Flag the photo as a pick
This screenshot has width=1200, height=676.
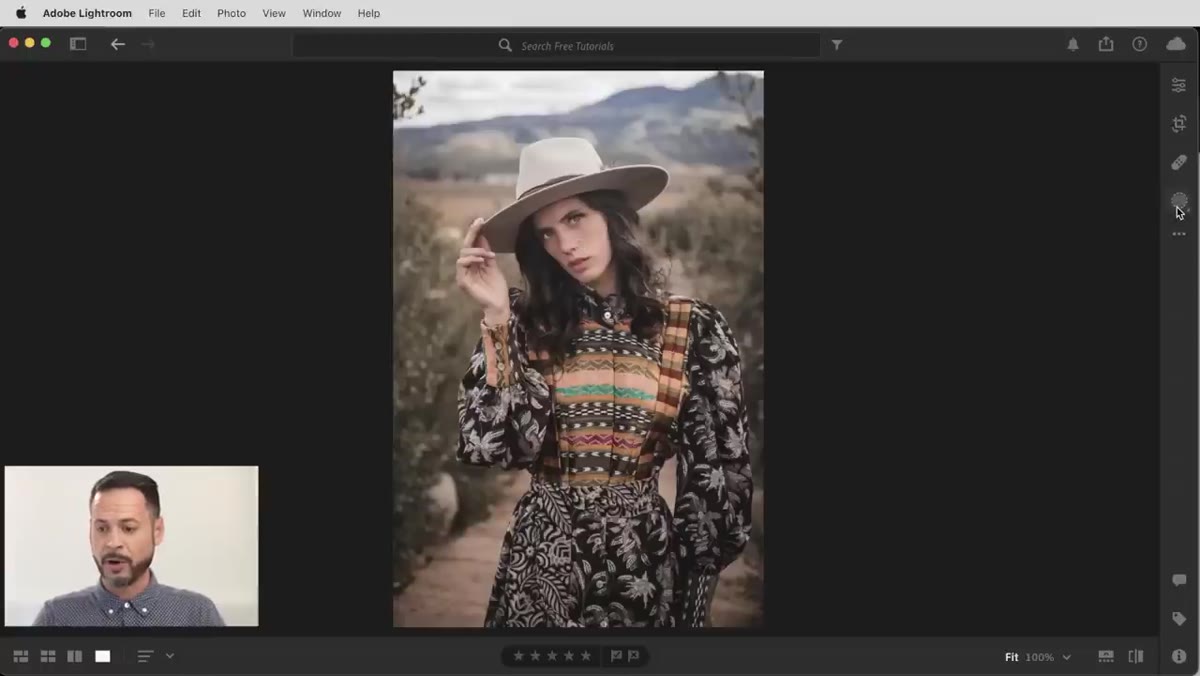(x=616, y=656)
